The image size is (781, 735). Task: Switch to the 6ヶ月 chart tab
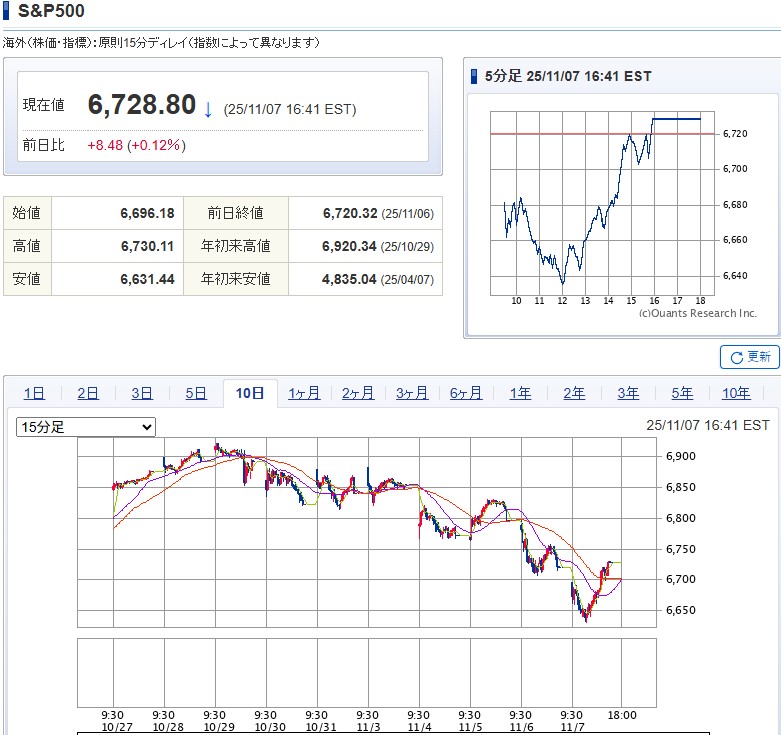(466, 394)
